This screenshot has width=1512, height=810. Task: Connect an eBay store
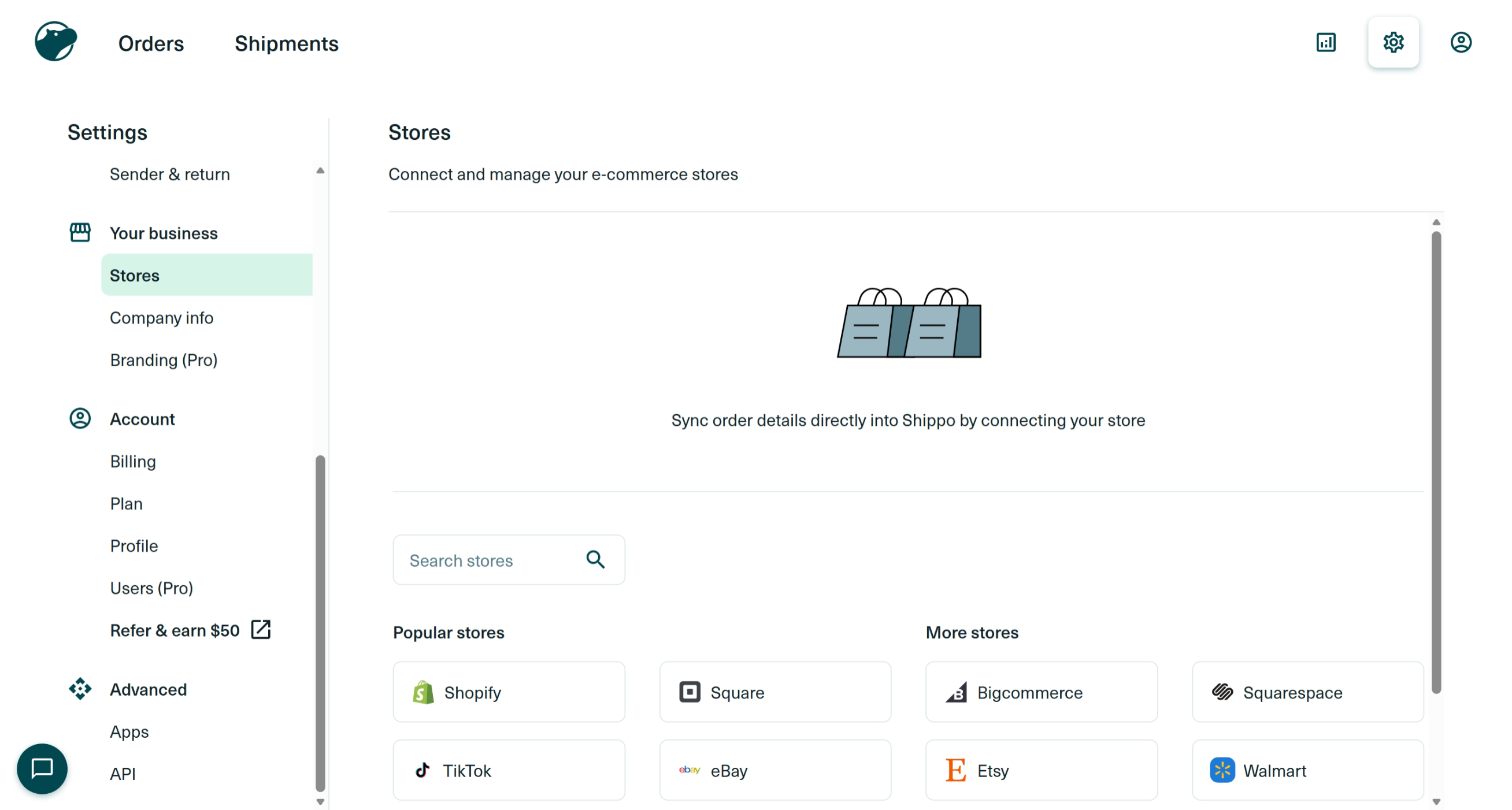776,770
